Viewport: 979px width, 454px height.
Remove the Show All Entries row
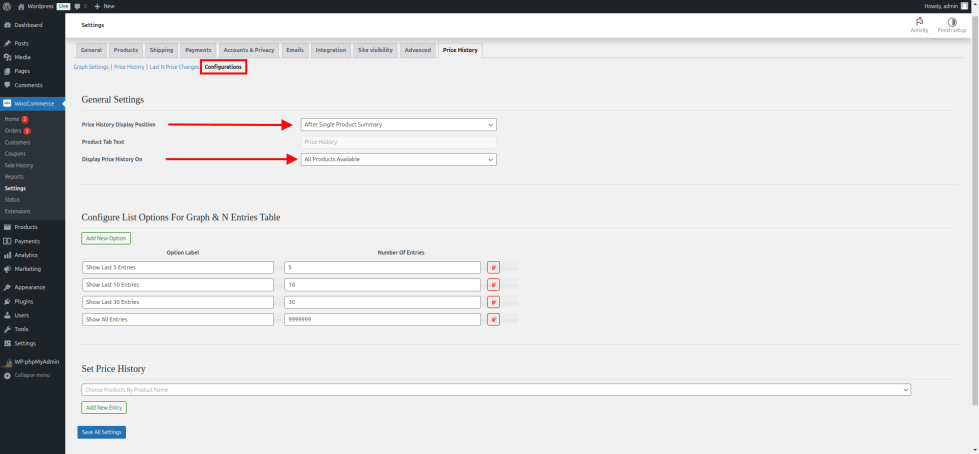point(493,319)
